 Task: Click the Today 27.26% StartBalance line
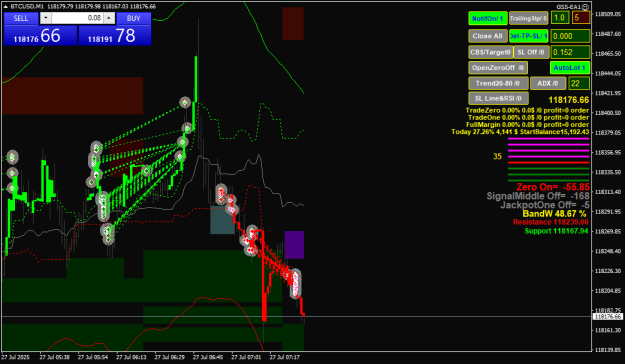(520, 132)
